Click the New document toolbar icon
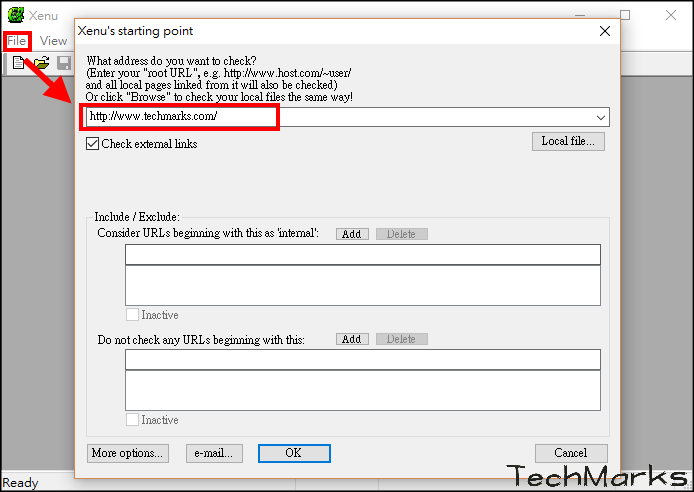Viewport: 694px width, 492px height. (18, 63)
